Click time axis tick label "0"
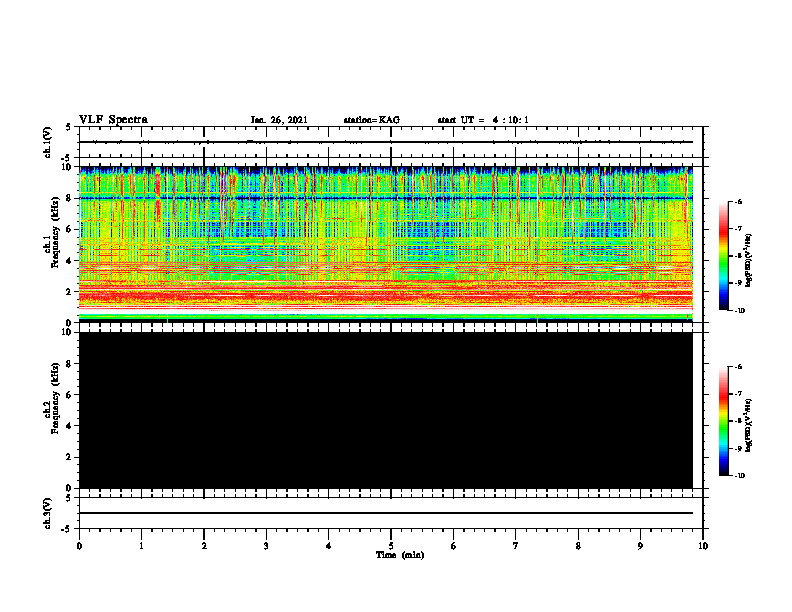Image resolution: width=792 pixels, height=612 pixels. 79,546
